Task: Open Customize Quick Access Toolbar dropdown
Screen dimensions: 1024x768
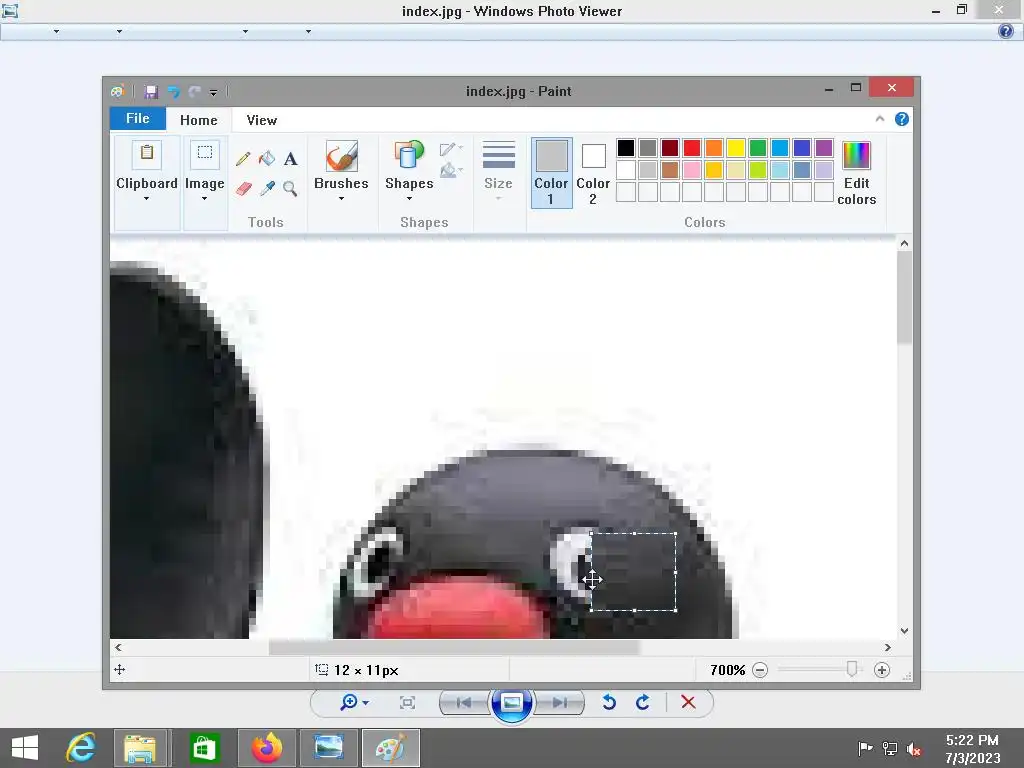Action: (x=214, y=92)
